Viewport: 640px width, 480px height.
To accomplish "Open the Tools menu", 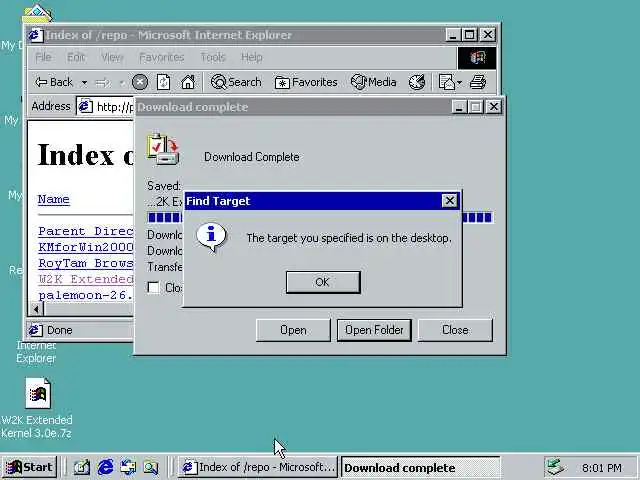I will (213, 57).
